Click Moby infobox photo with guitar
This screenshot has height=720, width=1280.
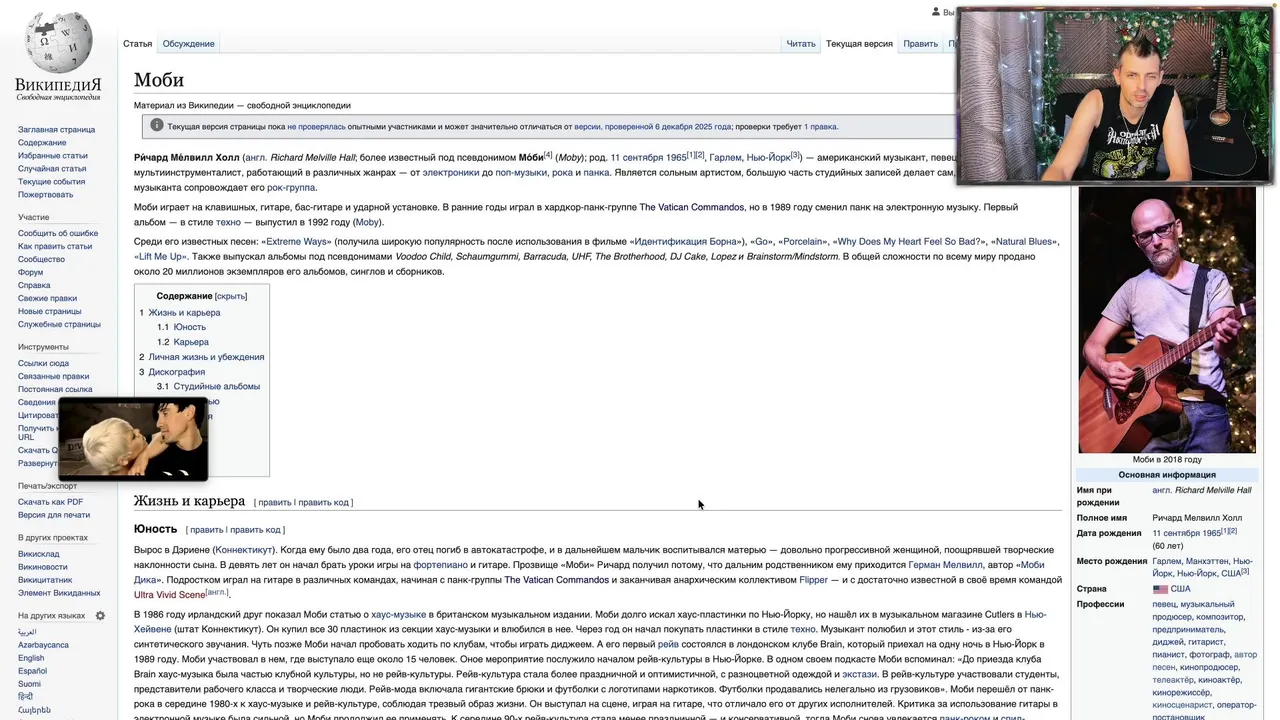[x=1166, y=320]
